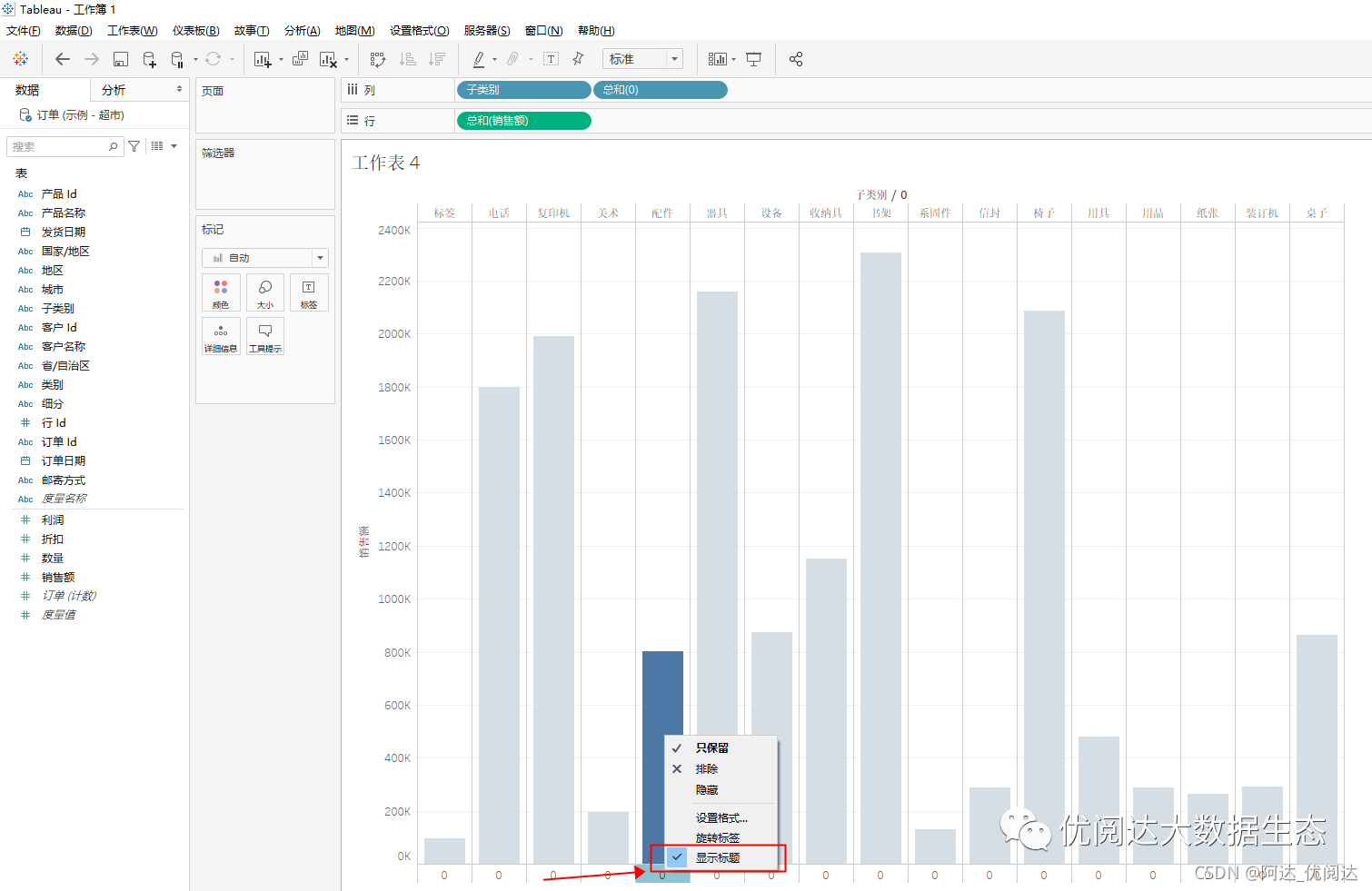The image size is (1372, 891).
Task: Open the 仪表板(B) menu
Action: coord(196,31)
